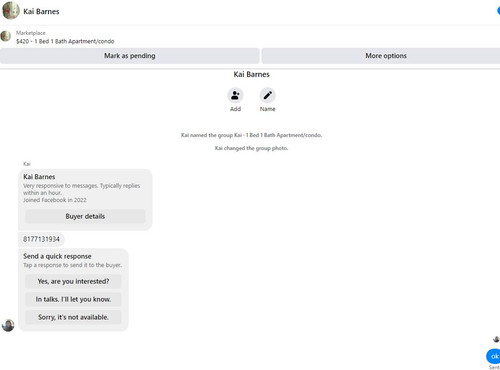Click the 'Kai named the group' notice
This screenshot has height=370, width=500.
(x=251, y=135)
